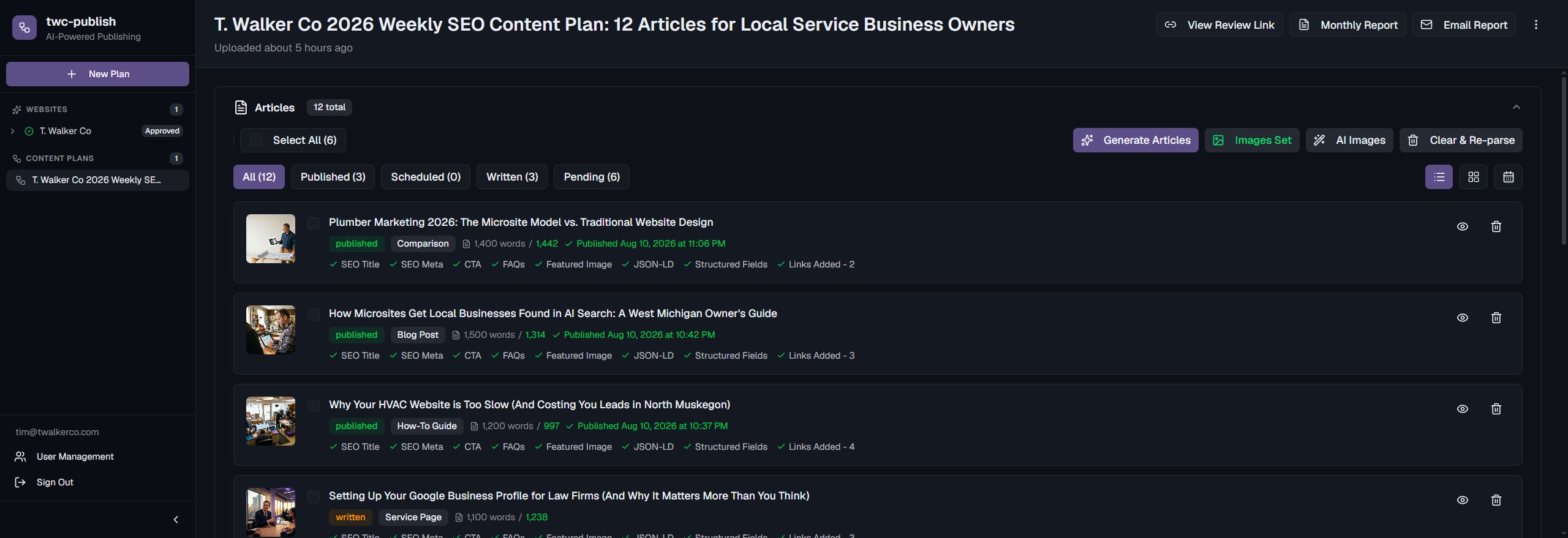Select the Plumber Marketing 2026 article checkbox
The image size is (1568, 538).
(x=314, y=223)
